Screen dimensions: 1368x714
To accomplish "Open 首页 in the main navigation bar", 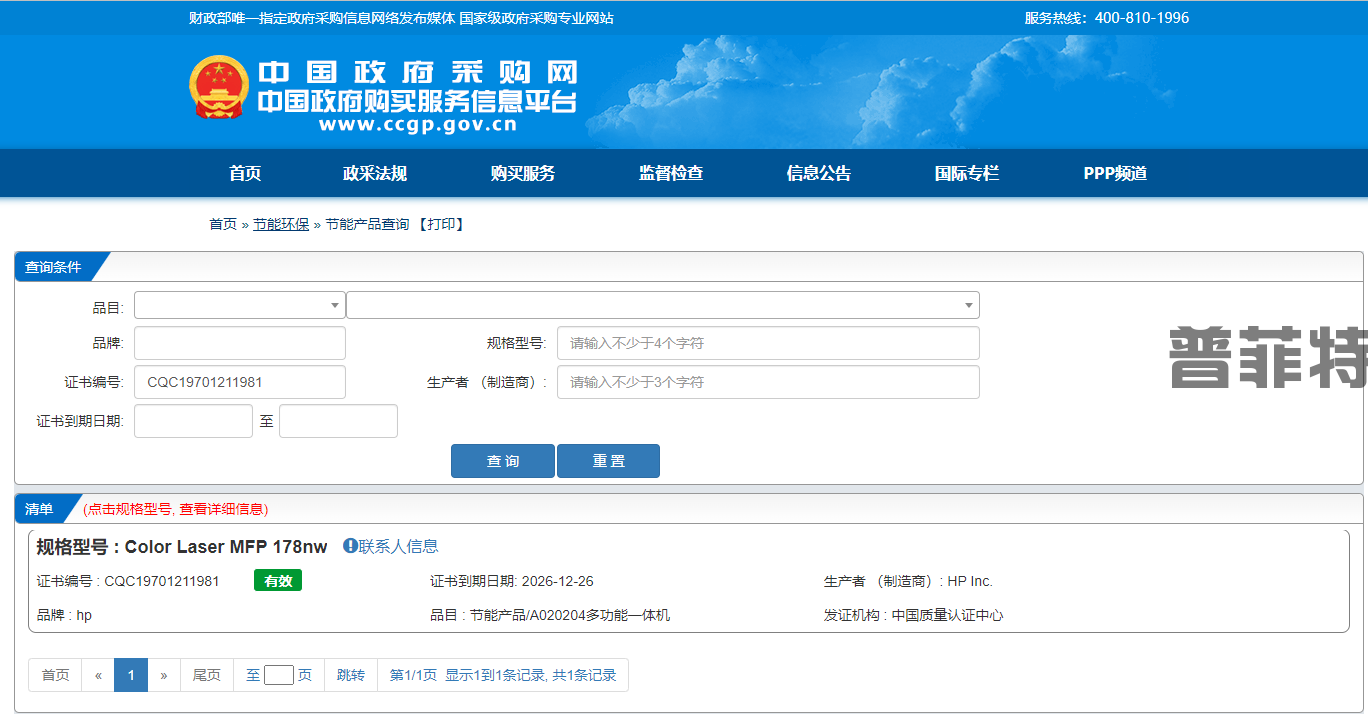I will pyautogui.click(x=245, y=173).
